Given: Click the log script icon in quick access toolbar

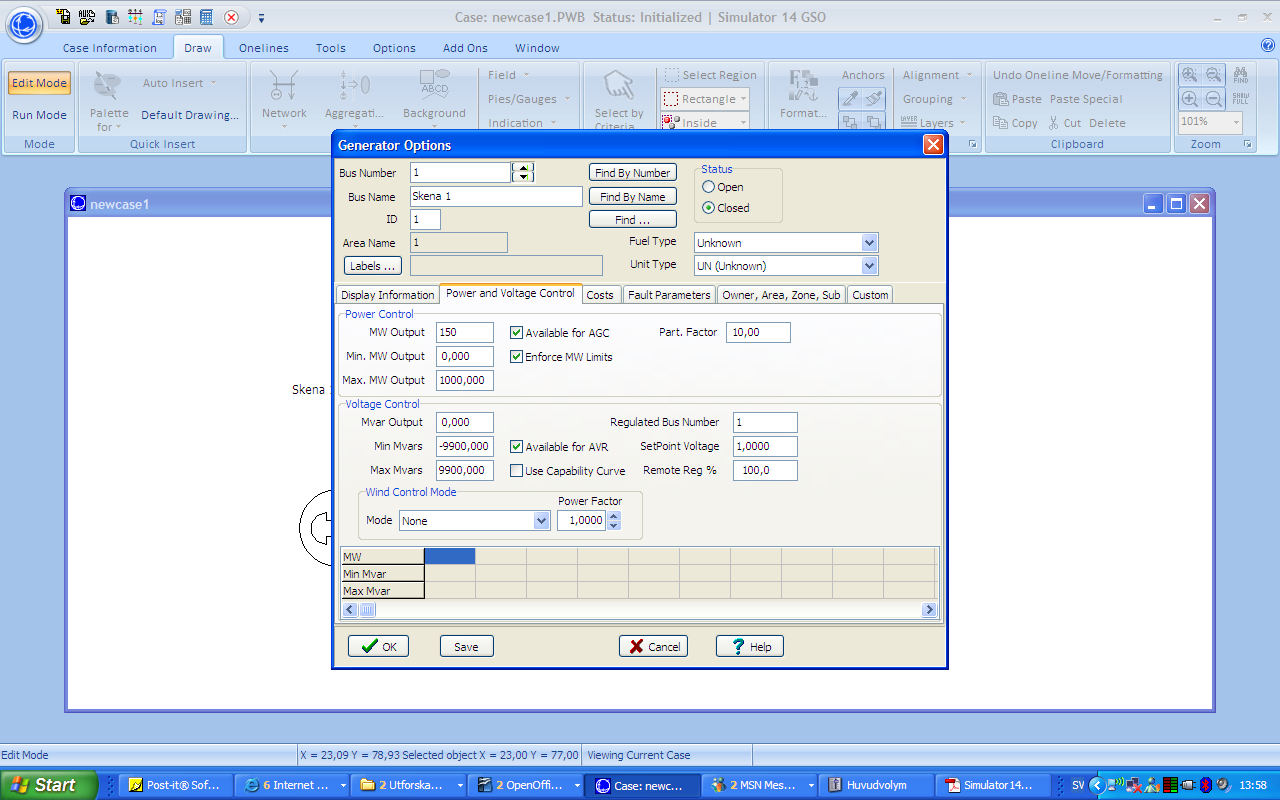Looking at the screenshot, I should point(159,17).
